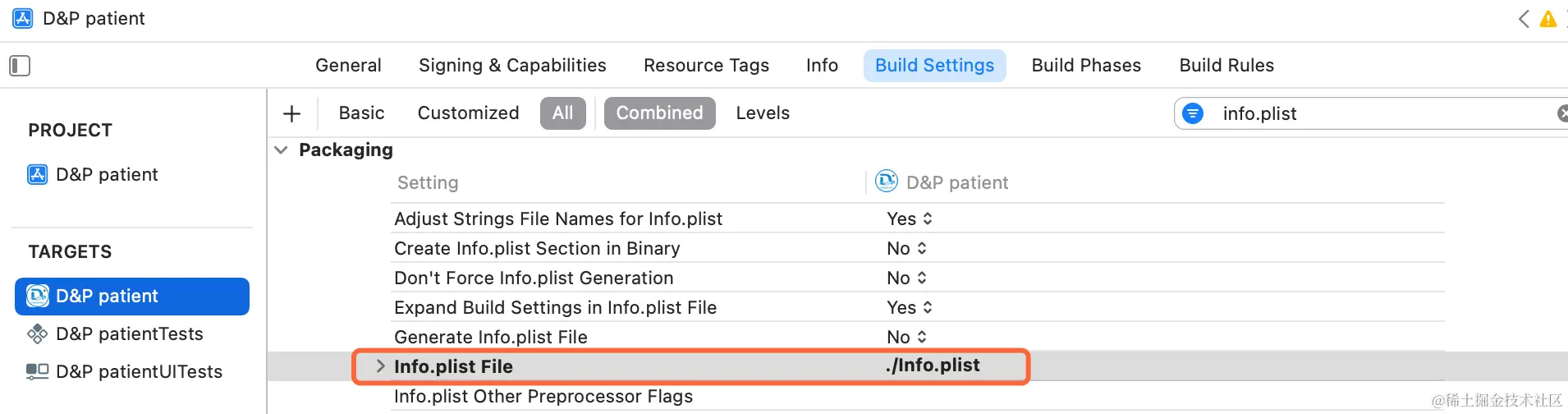Clear the info.plist search text
This screenshot has height=414, width=1568.
pos(1561,113)
